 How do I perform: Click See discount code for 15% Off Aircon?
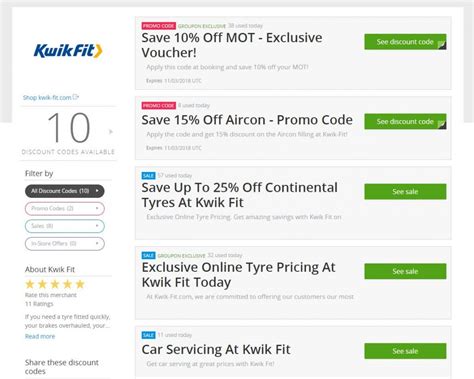[405, 121]
